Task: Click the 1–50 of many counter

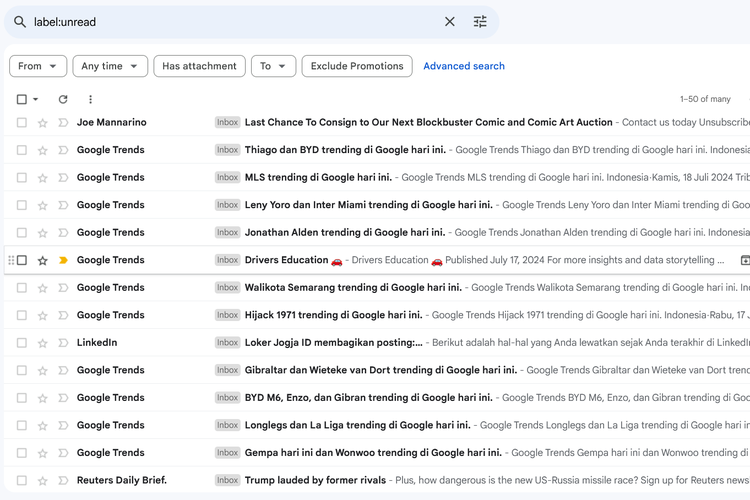Action: coord(706,99)
